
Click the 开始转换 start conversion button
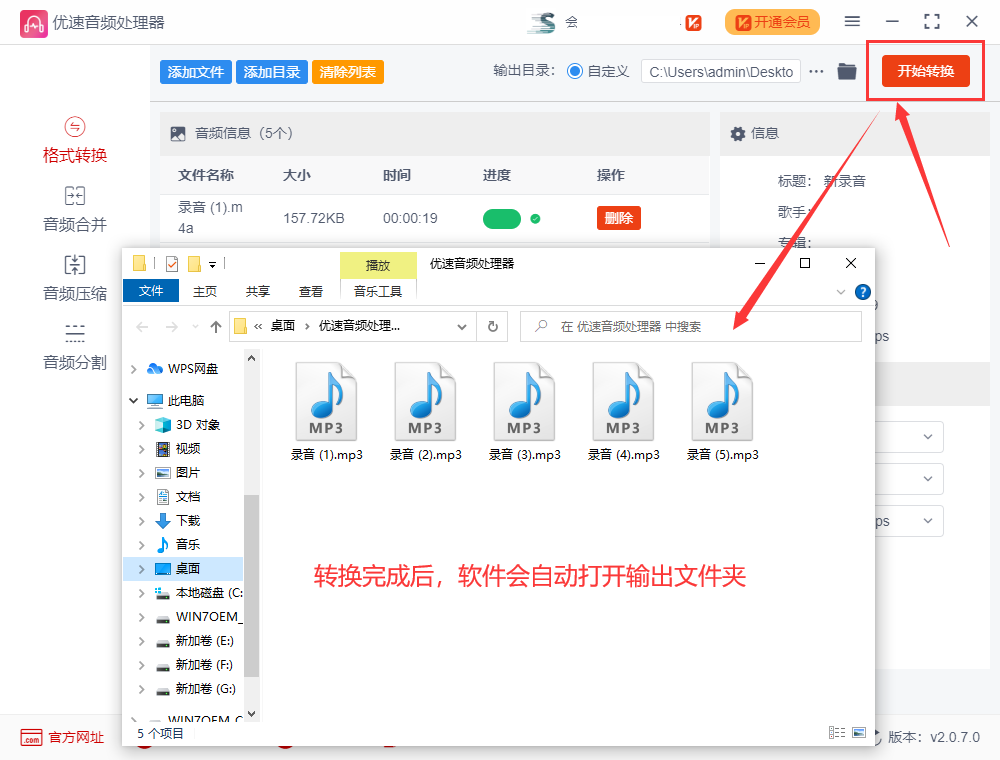pos(925,71)
